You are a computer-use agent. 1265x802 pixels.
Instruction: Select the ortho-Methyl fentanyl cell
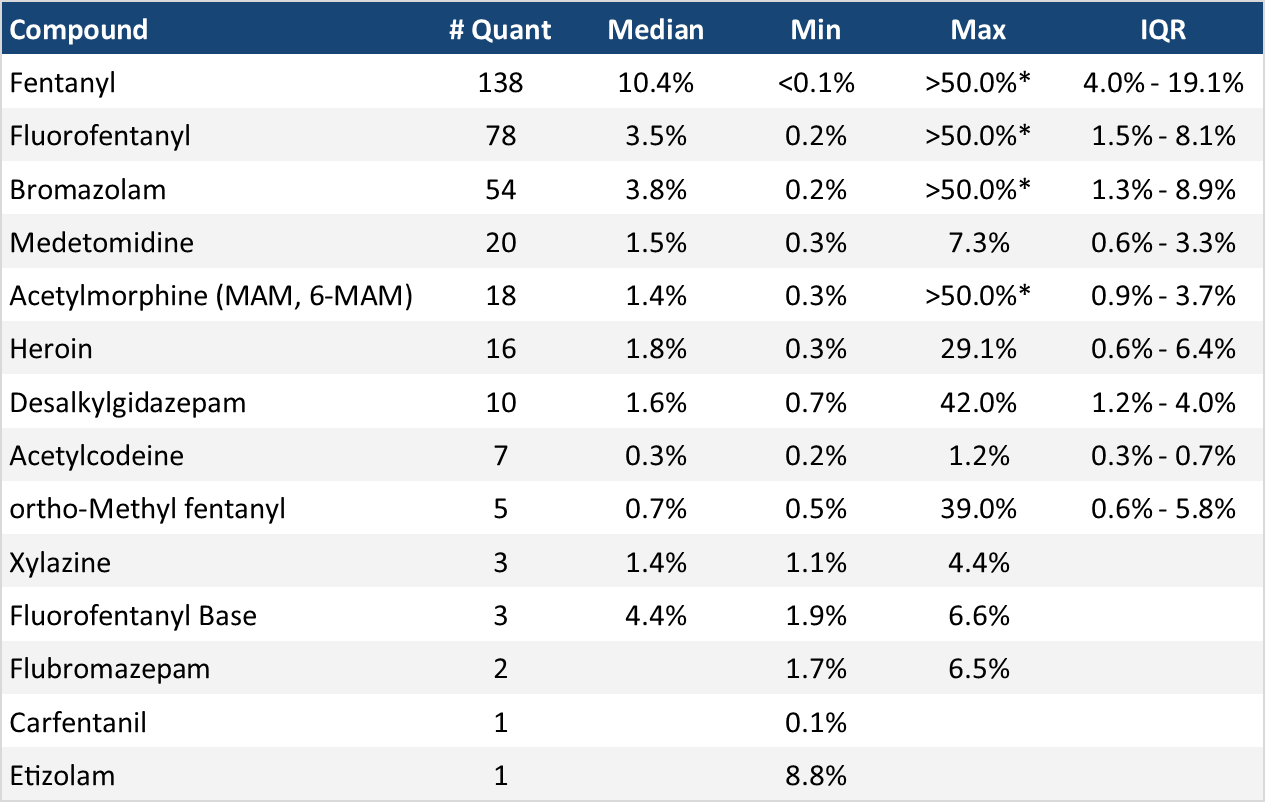click(x=148, y=508)
